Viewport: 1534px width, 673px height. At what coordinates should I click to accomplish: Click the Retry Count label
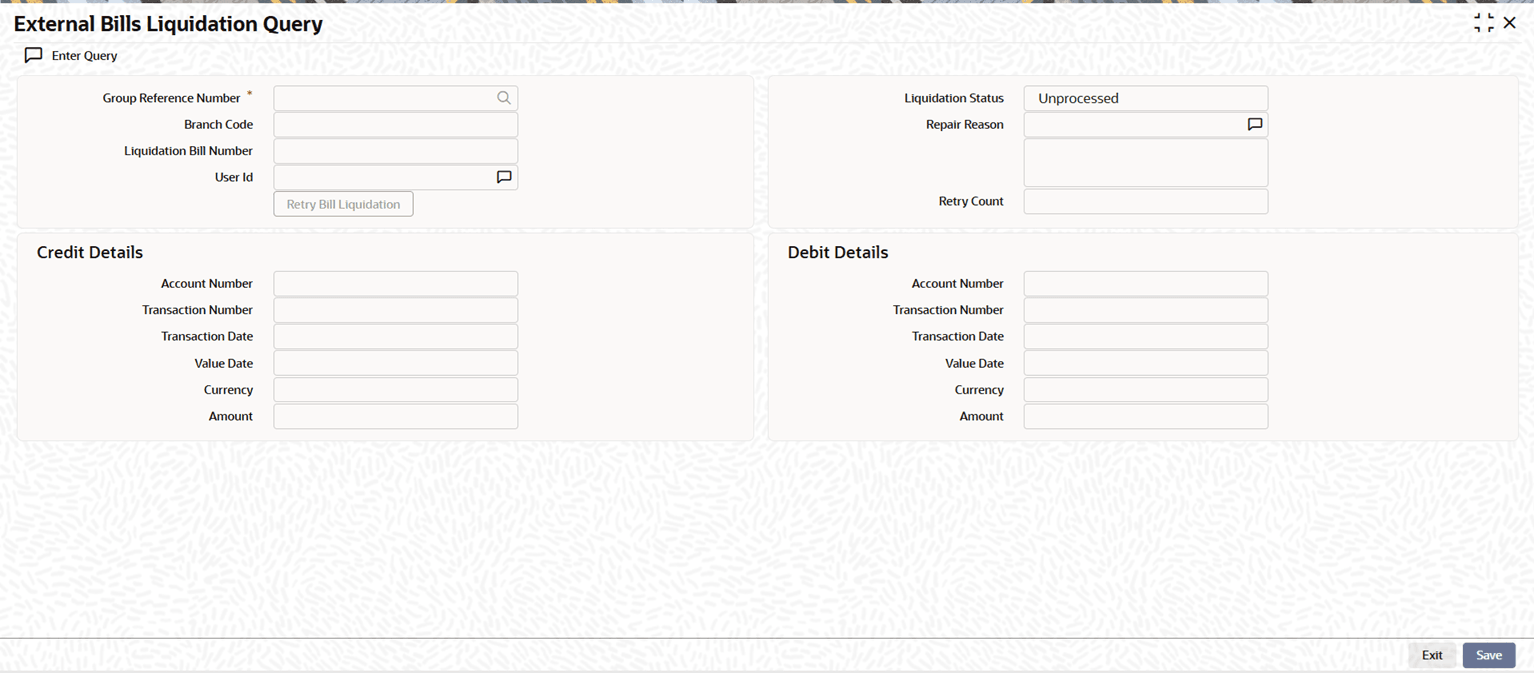coord(971,201)
